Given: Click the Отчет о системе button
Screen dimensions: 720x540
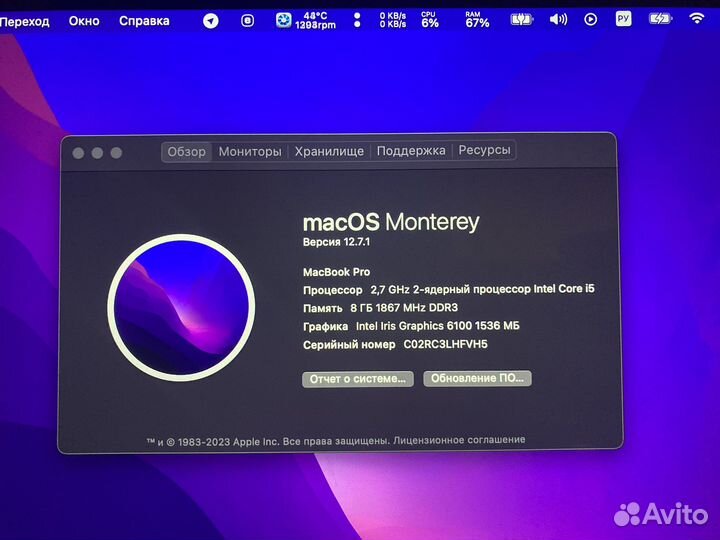Looking at the screenshot, I should [x=358, y=379].
